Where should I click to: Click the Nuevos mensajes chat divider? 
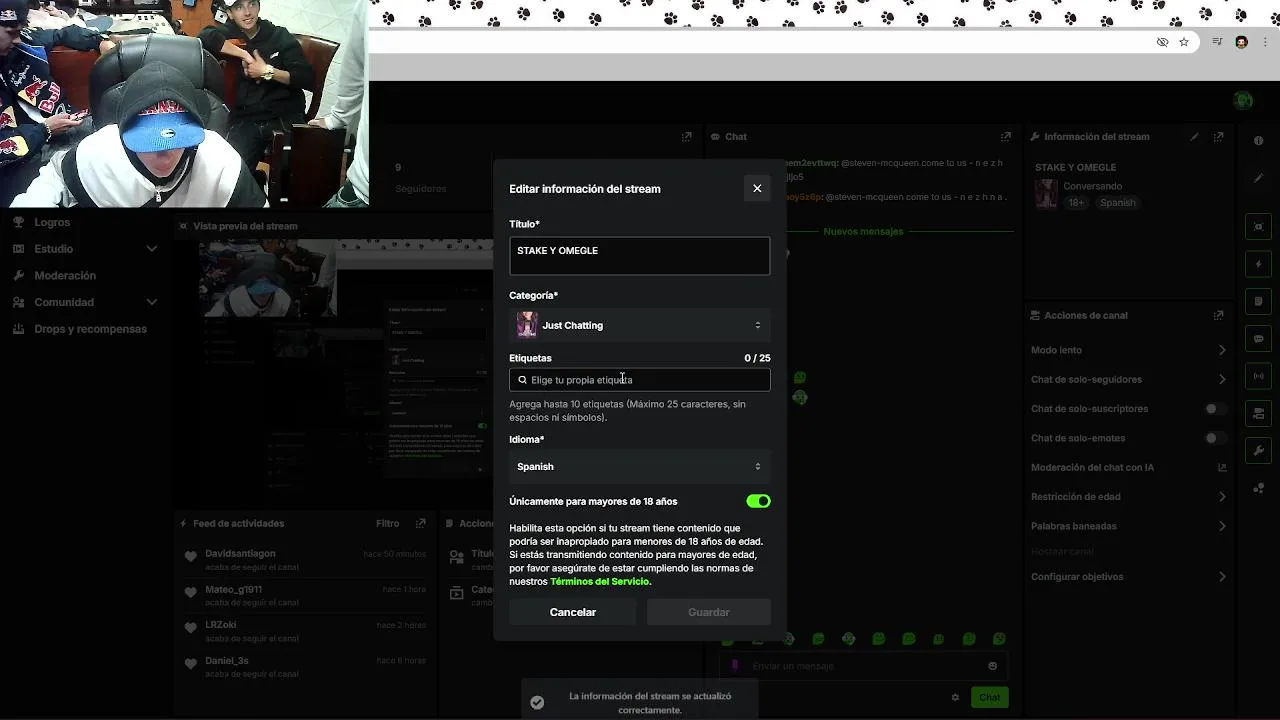[863, 231]
